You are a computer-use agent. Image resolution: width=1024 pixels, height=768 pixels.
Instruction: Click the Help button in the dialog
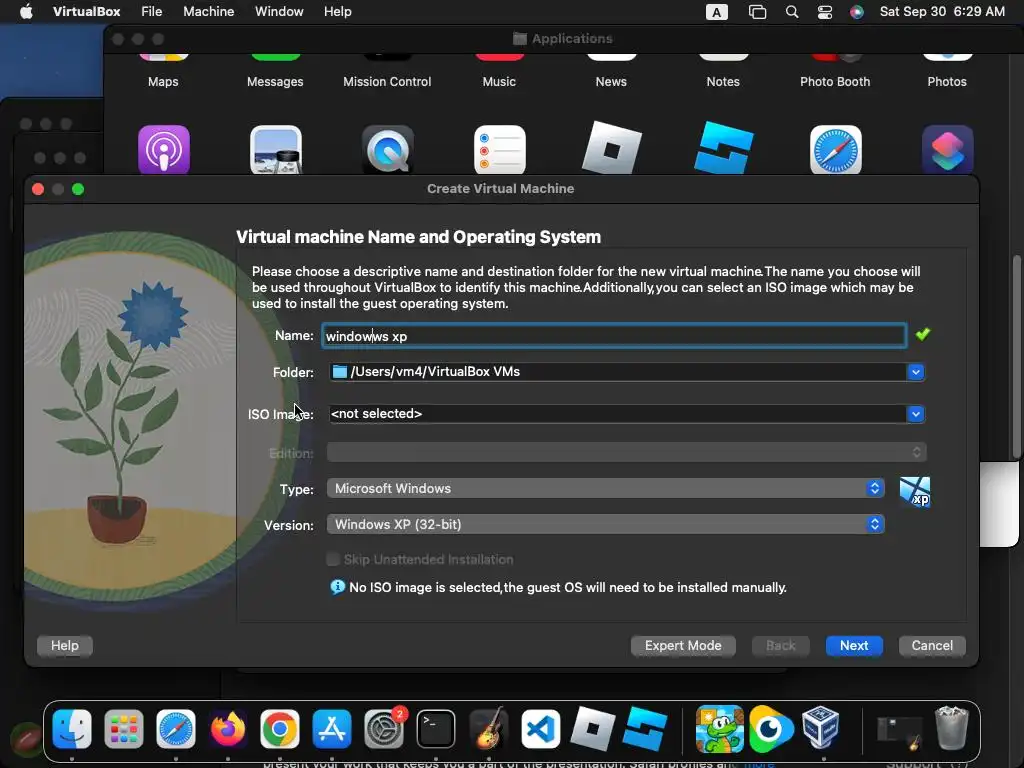point(65,645)
